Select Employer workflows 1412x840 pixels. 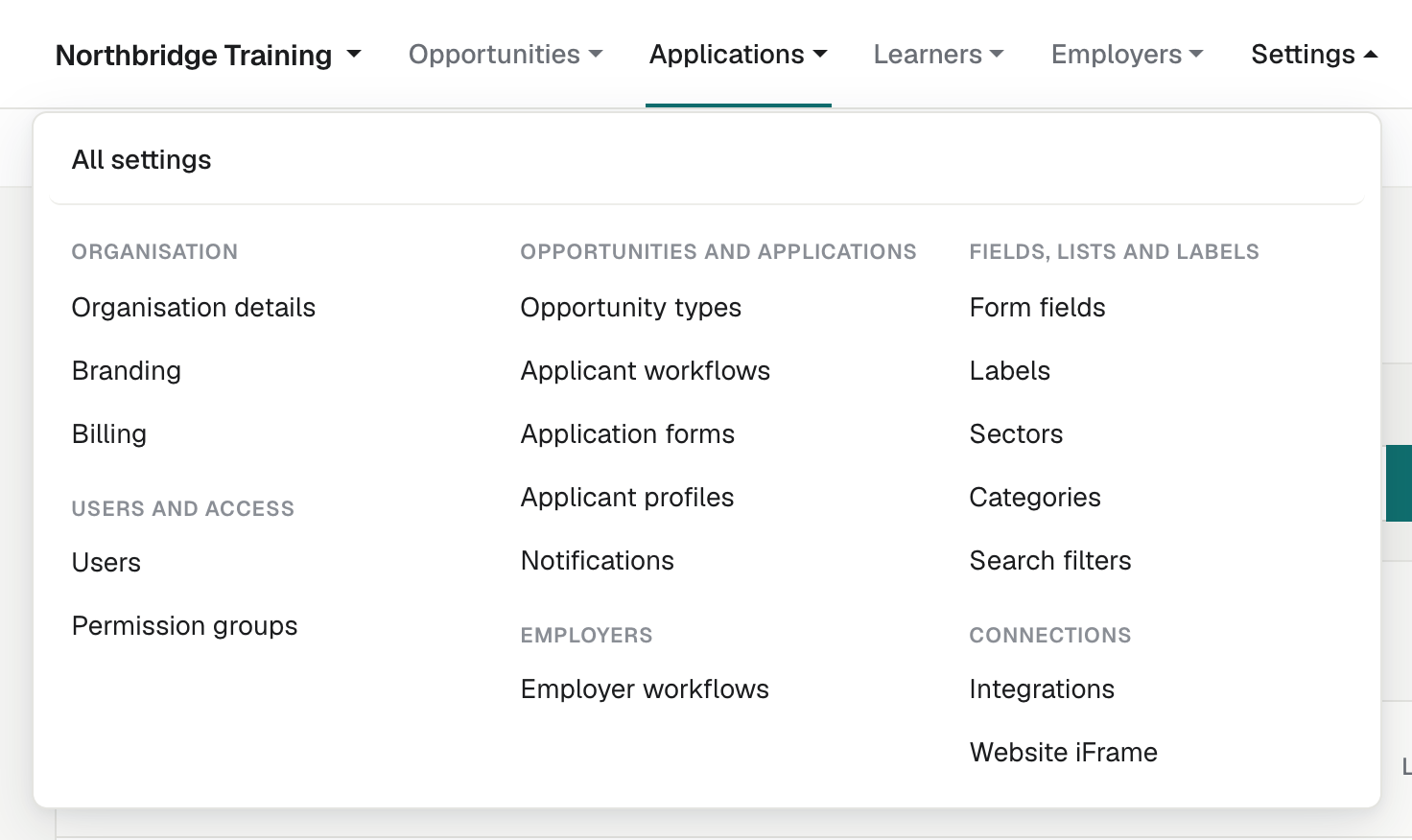coord(646,689)
